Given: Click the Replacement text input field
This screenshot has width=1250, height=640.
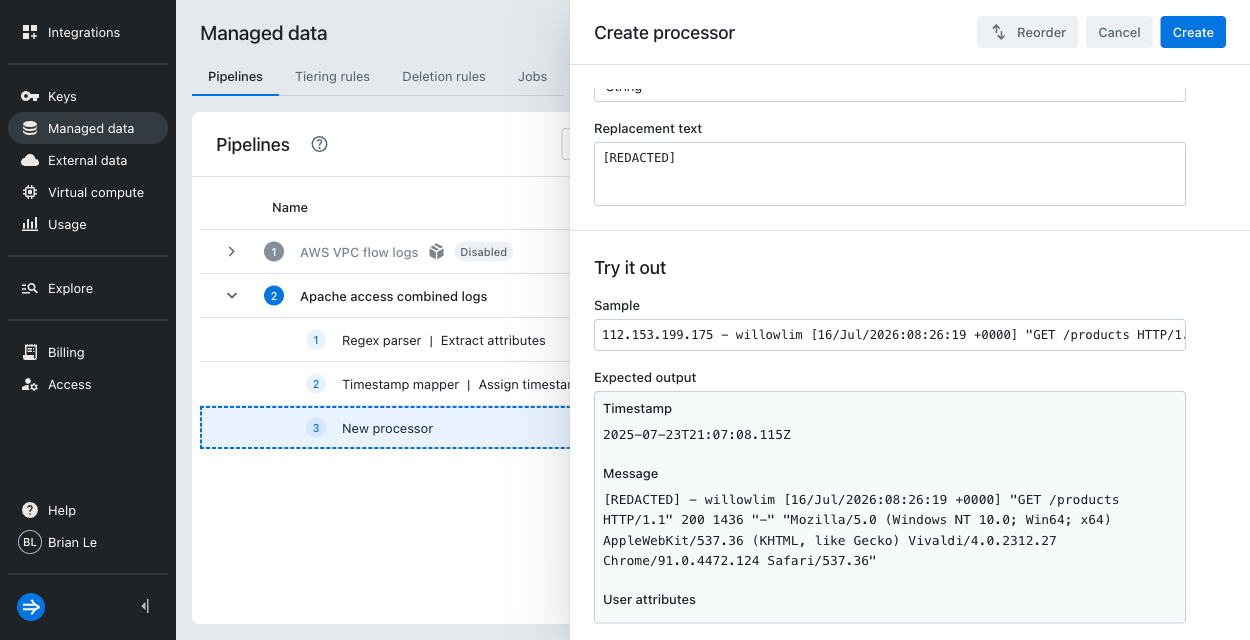Looking at the screenshot, I should [x=890, y=174].
